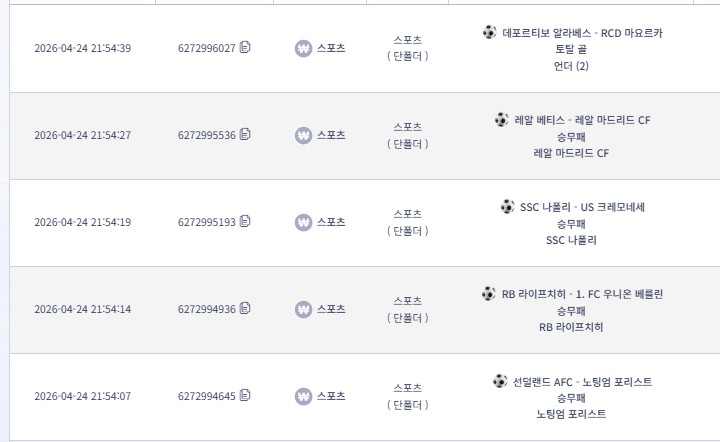Open the RB 라이프치히 - 1. FC 우니온 베를린 match
The width and height of the screenshot is (720, 442).
pyautogui.click(x=582, y=294)
